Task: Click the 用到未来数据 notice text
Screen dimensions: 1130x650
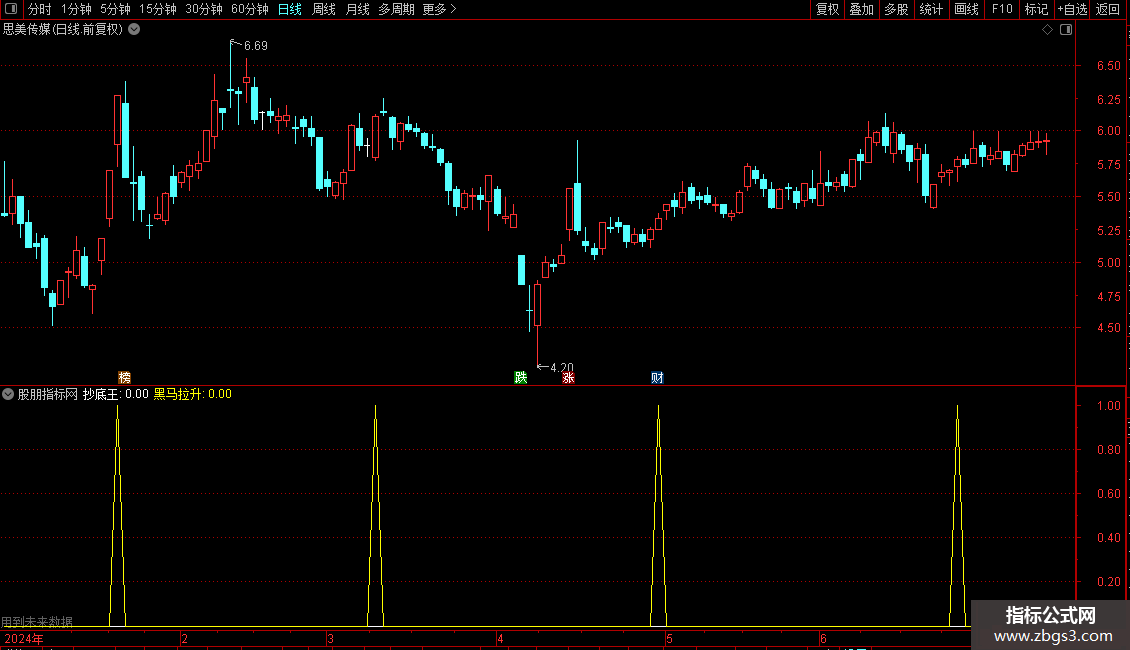Action: [37, 621]
